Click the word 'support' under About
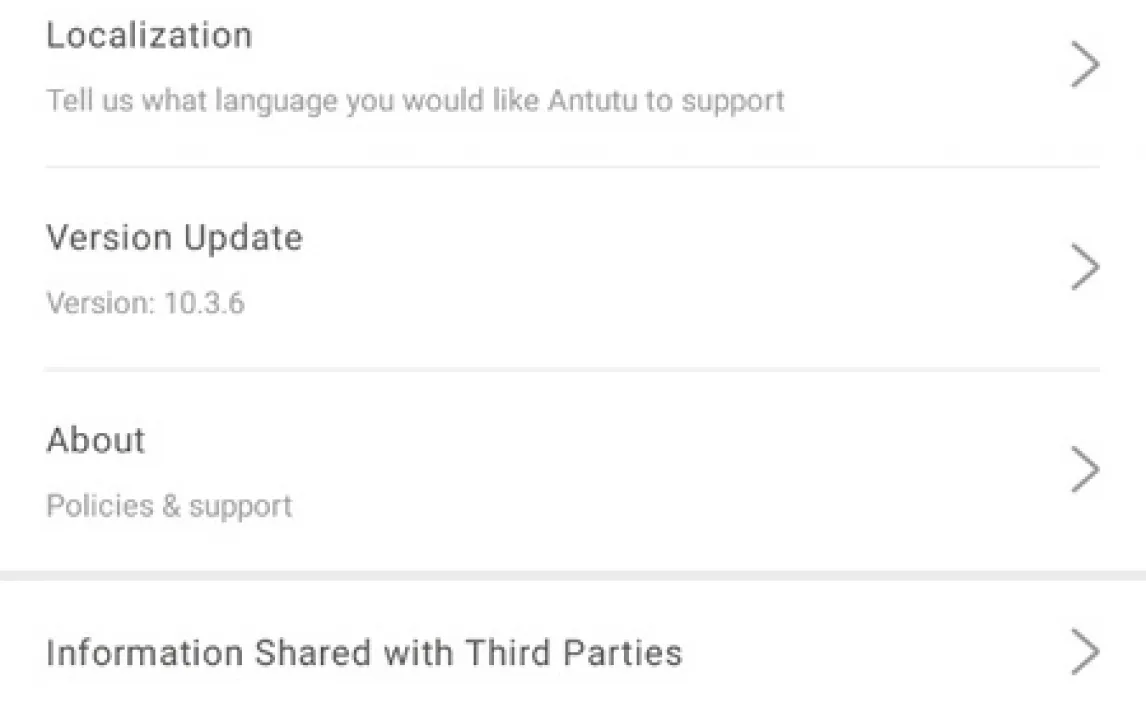1146x716 pixels. (240, 507)
